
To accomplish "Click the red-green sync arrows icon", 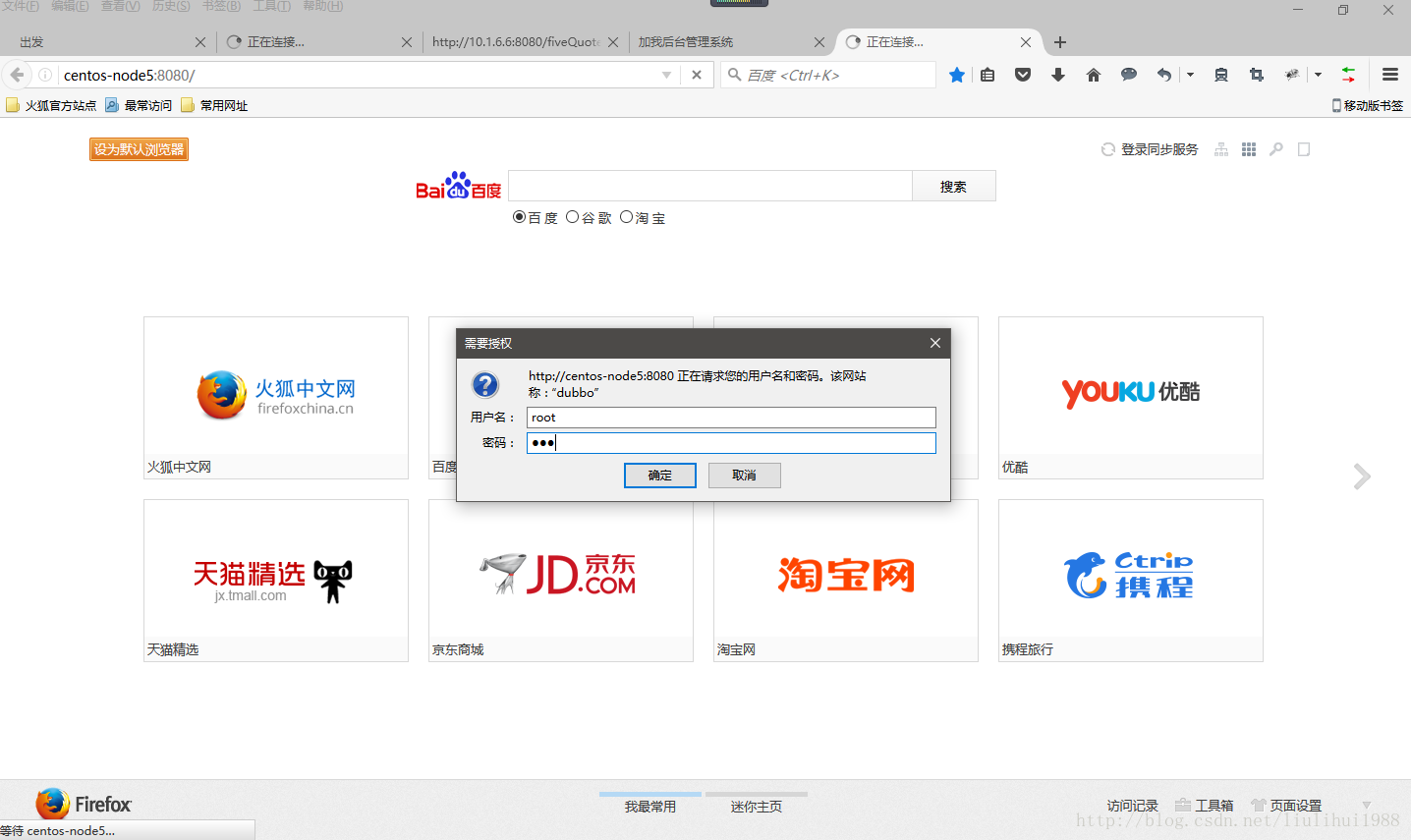I will coord(1348,75).
